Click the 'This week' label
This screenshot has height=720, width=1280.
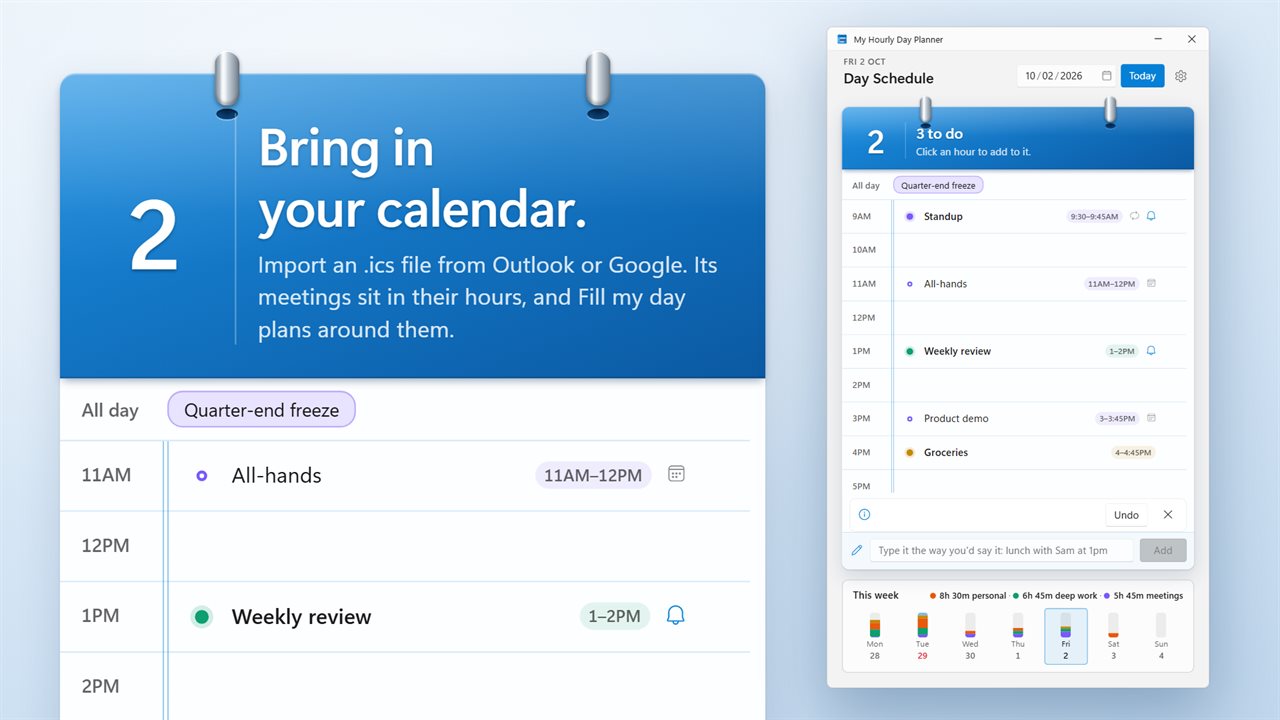(875, 595)
